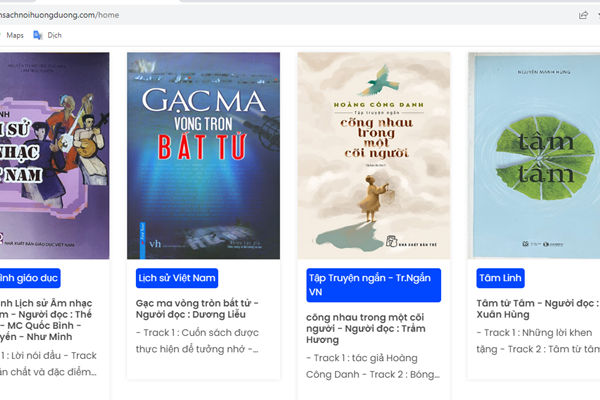Click text 'Track 1 : Những lời khen'
This screenshot has width=600, height=400.
538,333
